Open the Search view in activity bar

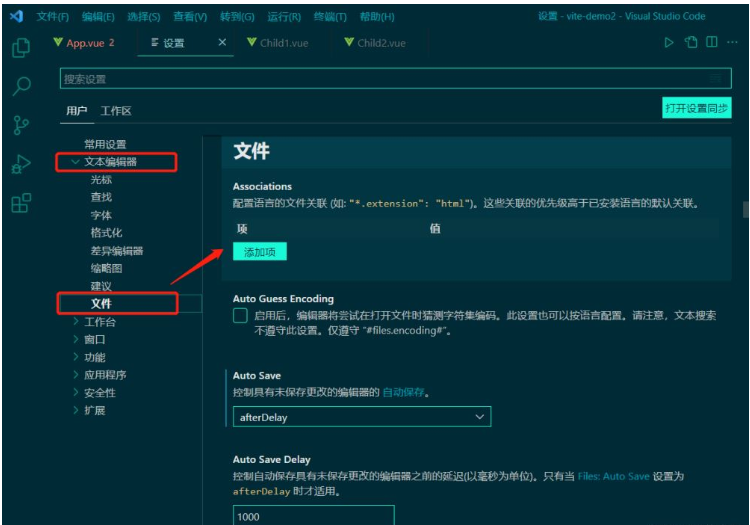click(21, 86)
